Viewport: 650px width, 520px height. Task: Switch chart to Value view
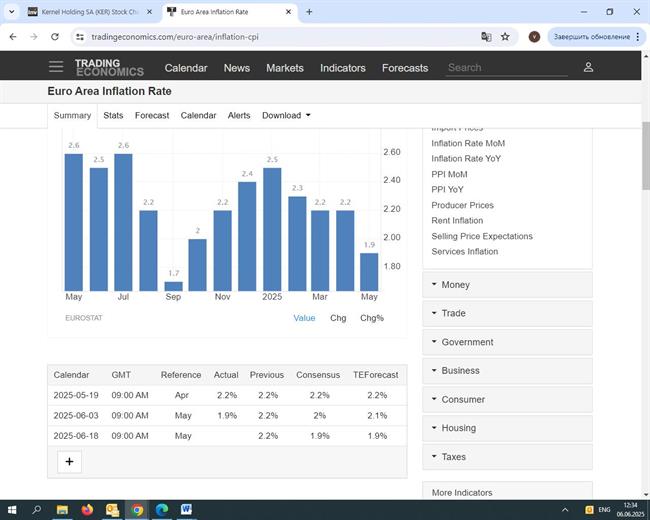304,318
